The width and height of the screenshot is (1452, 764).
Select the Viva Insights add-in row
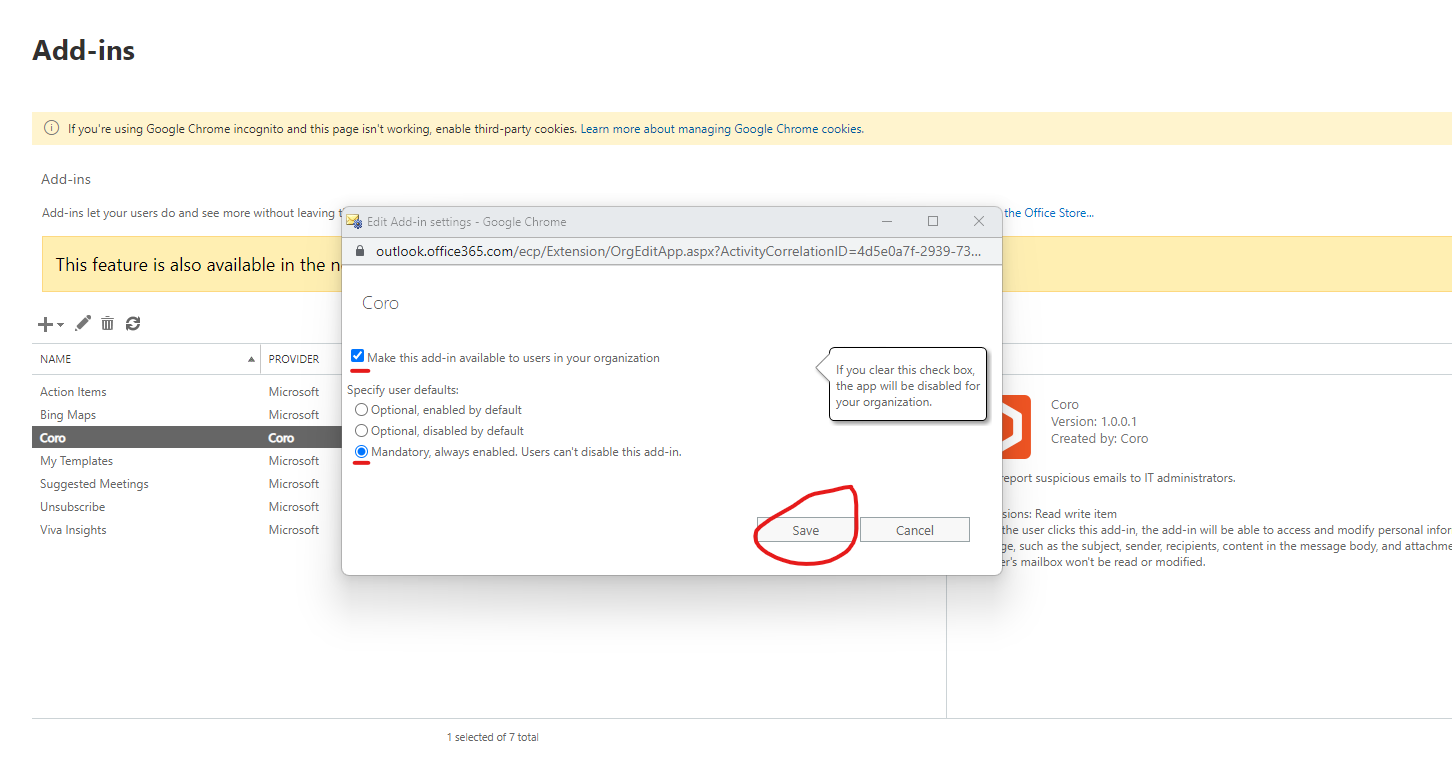tap(188, 530)
